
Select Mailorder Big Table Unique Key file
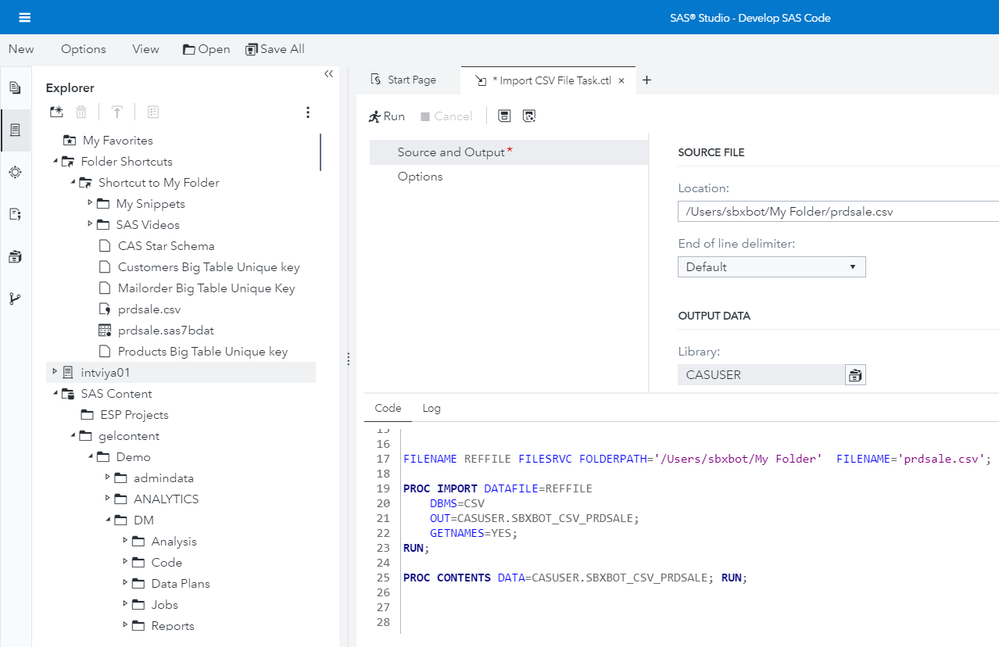[x=206, y=288]
